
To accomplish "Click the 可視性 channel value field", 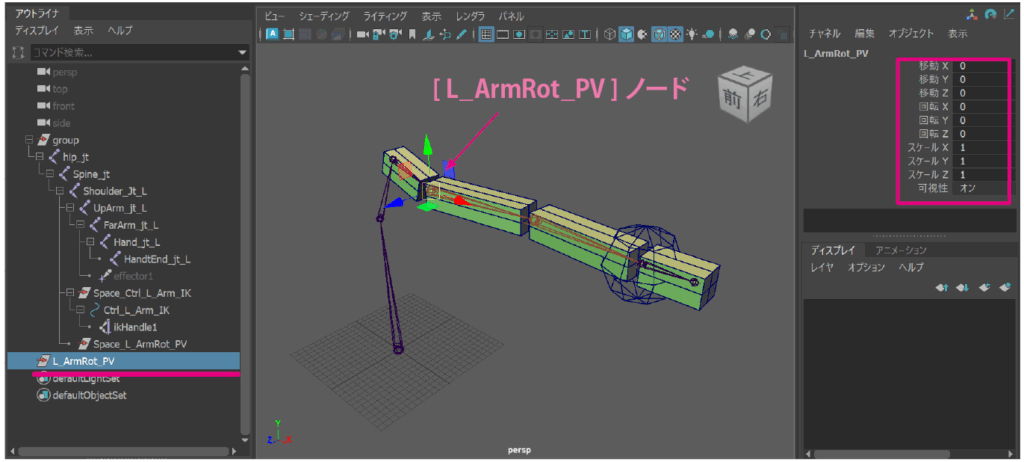I will [980, 187].
